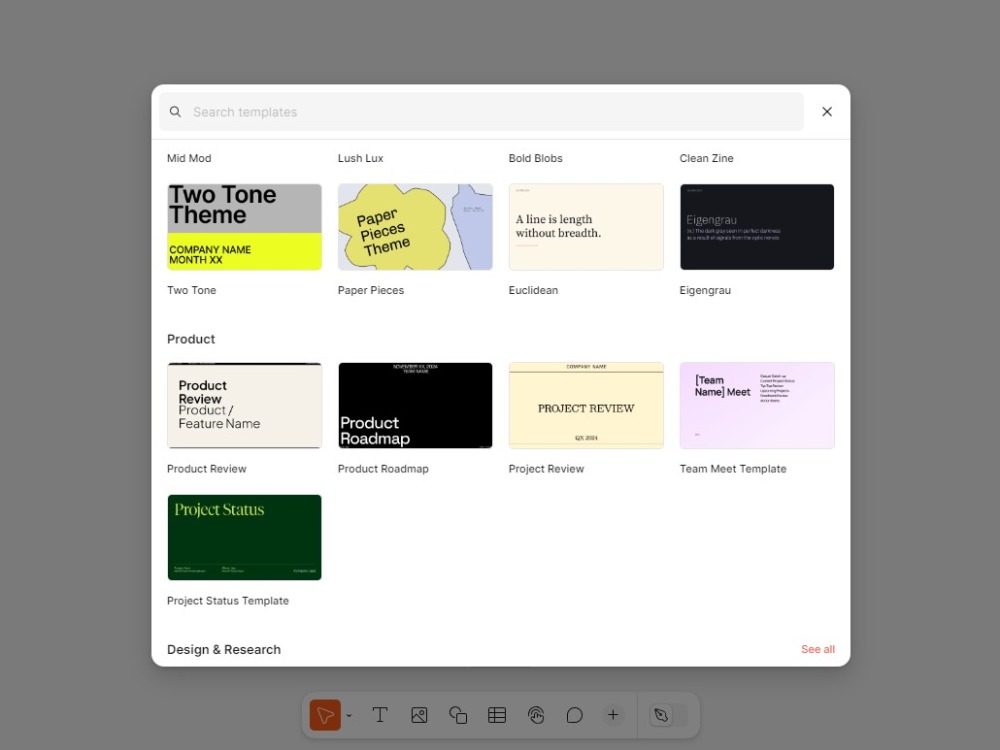Click the search magnifier icon

pyautogui.click(x=175, y=112)
